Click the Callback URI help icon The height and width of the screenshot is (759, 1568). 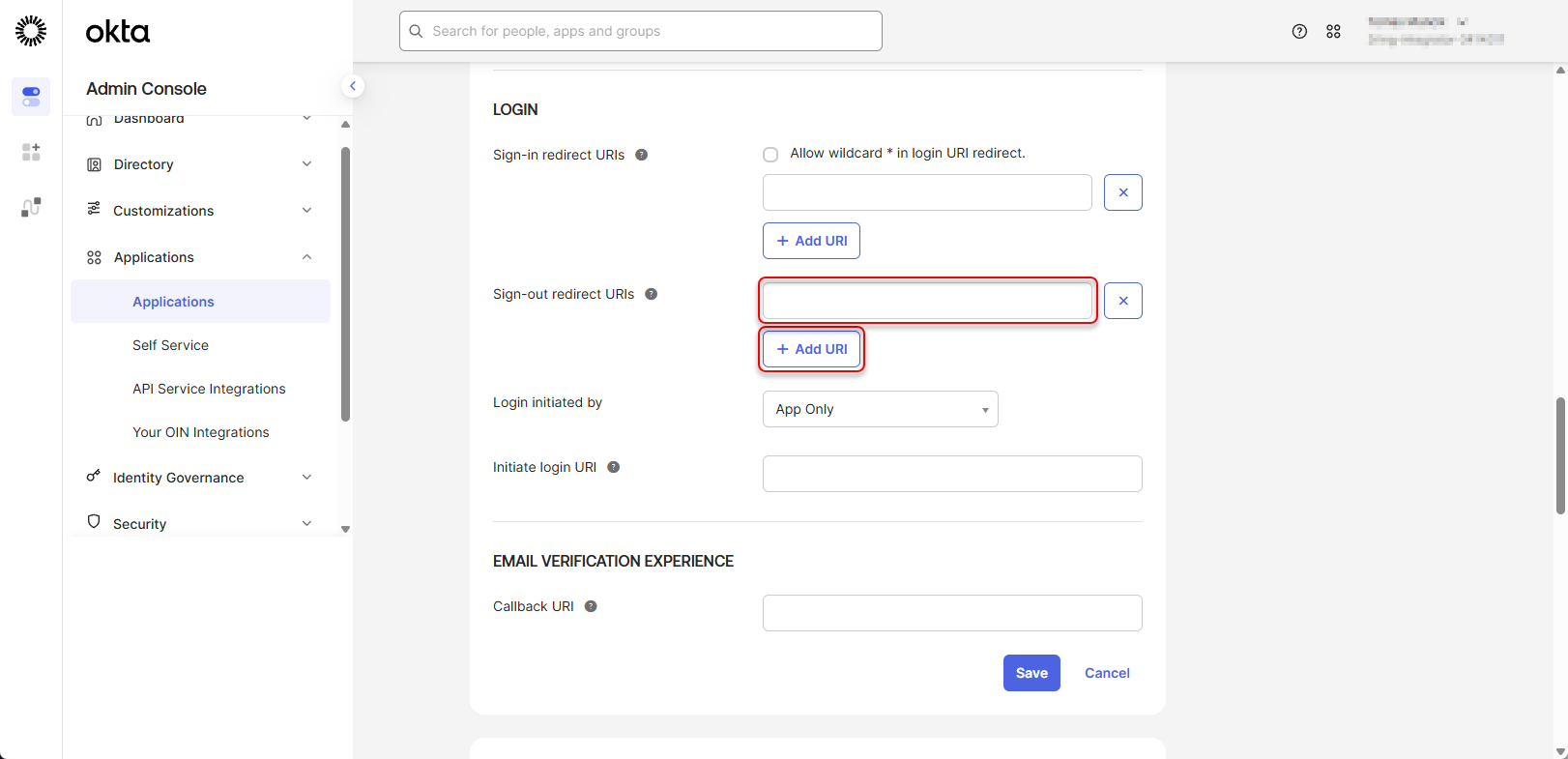pyautogui.click(x=591, y=606)
